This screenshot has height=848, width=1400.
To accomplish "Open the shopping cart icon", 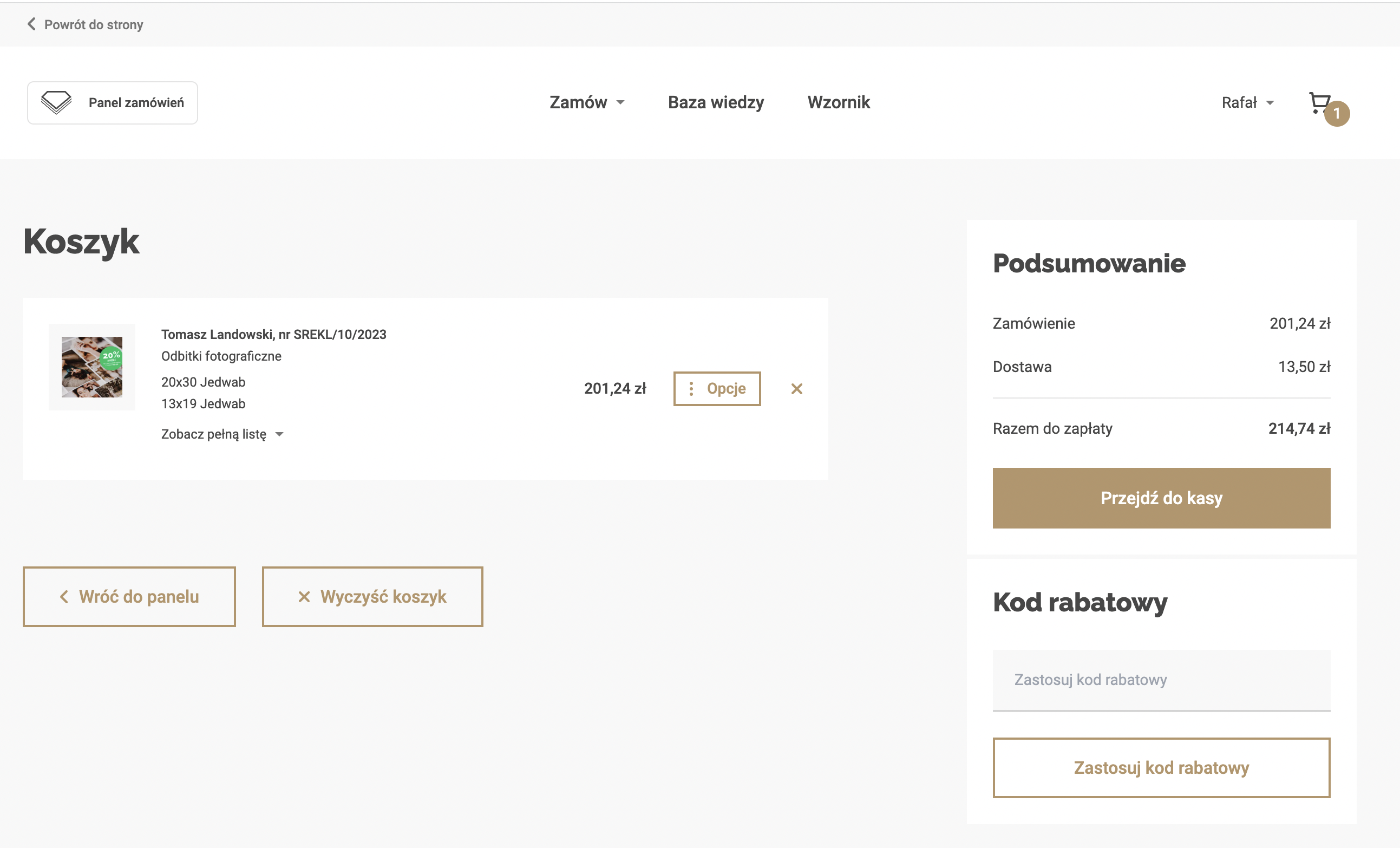I will 1319,102.
